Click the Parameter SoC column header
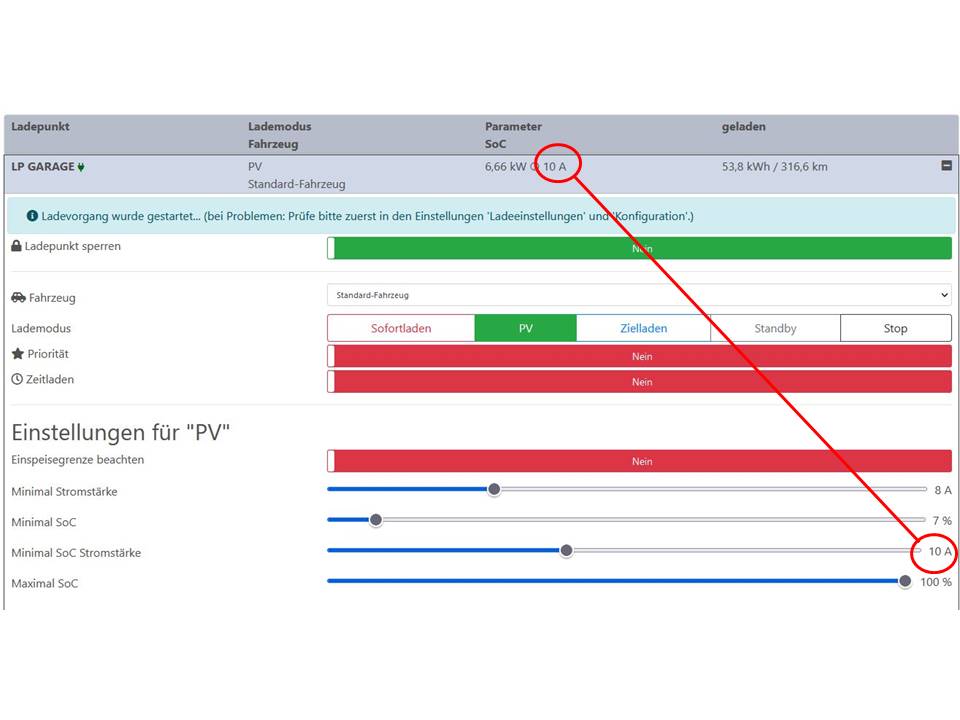This screenshot has width=960, height=720. 513,135
